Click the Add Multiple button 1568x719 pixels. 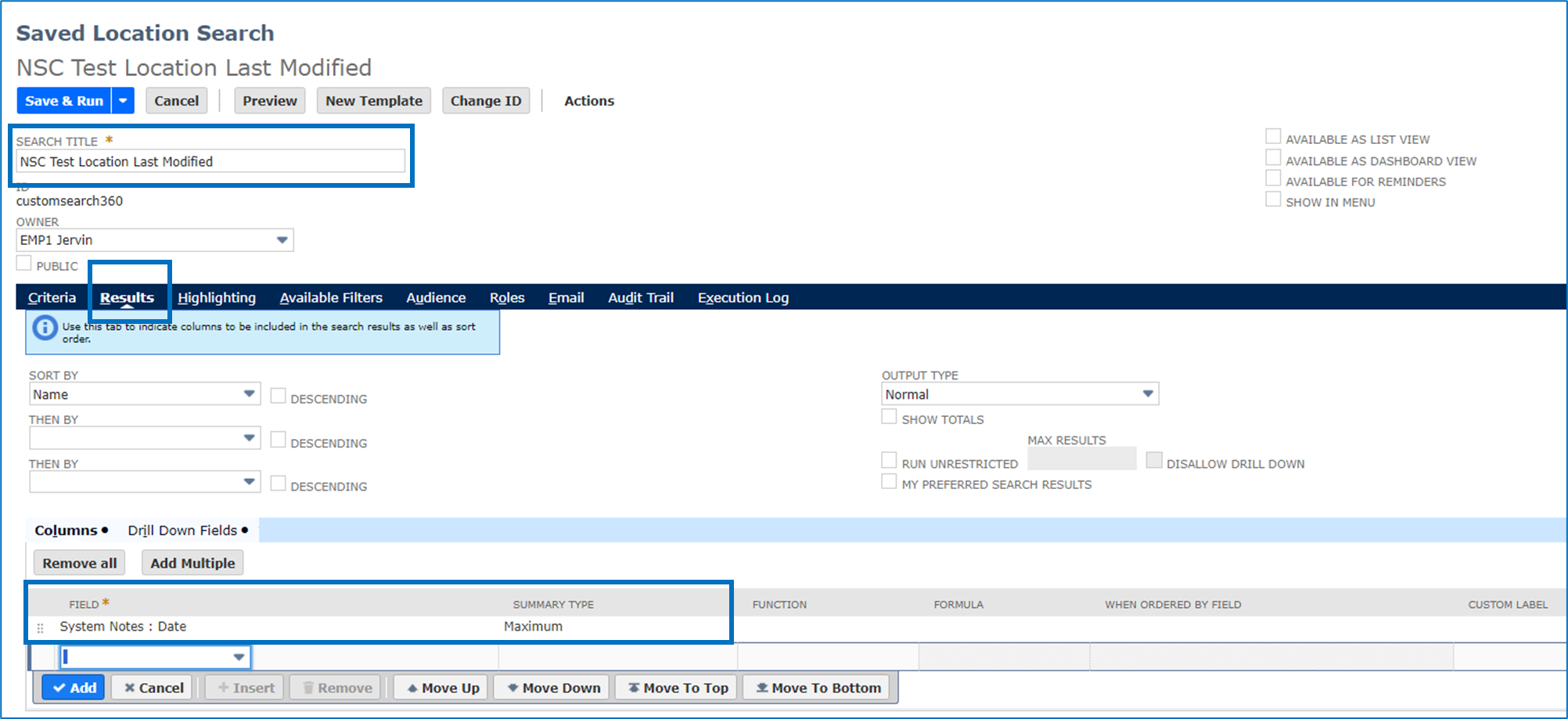(192, 563)
